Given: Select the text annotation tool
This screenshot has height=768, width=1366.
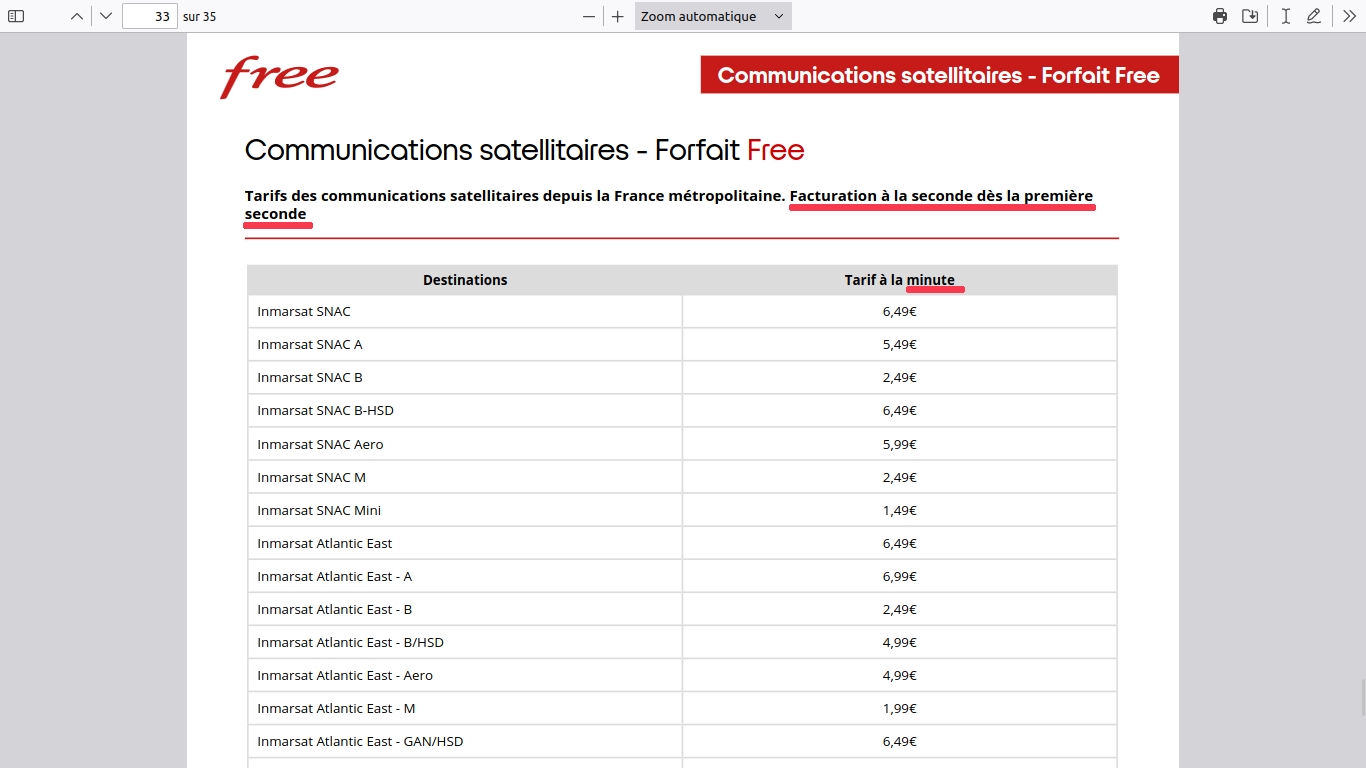Looking at the screenshot, I should 1286,16.
